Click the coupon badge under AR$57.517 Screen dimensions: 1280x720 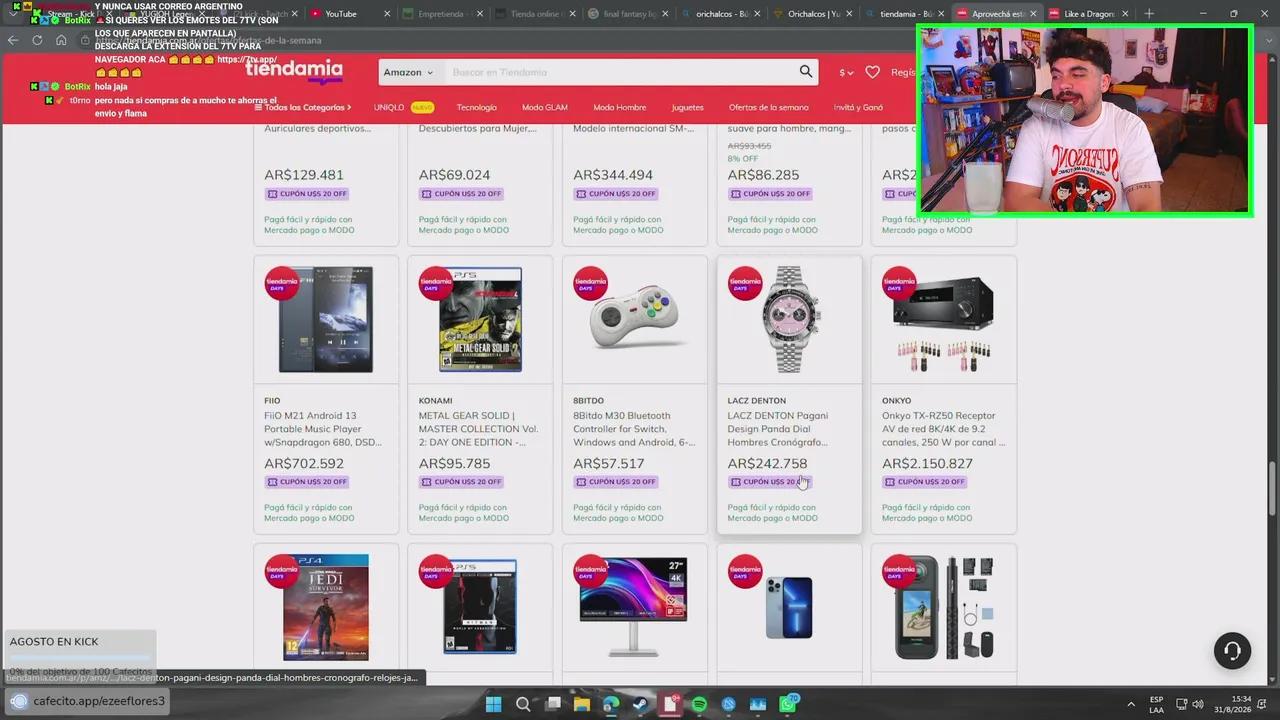[616, 482]
